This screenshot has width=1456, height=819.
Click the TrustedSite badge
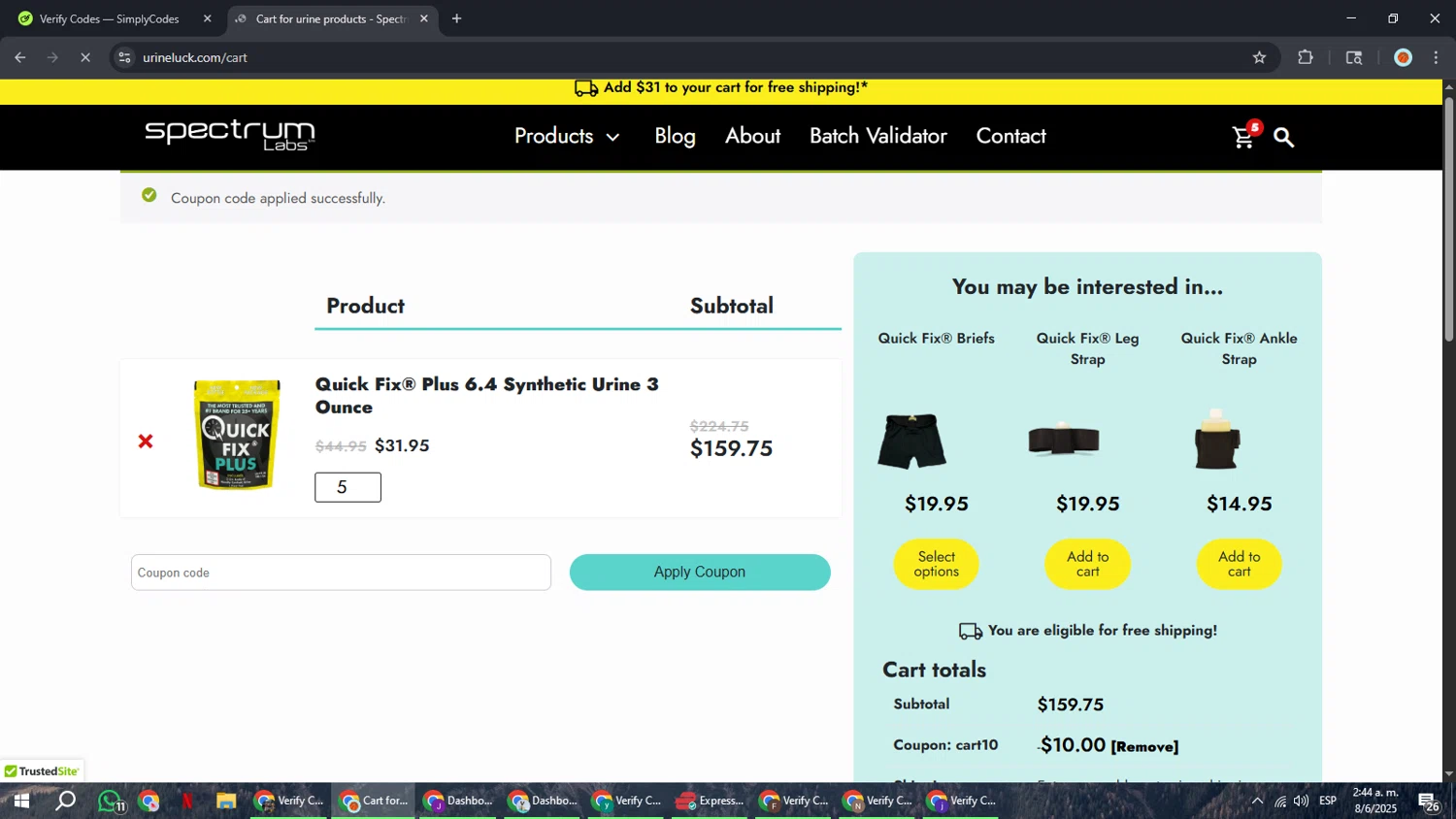click(x=42, y=771)
